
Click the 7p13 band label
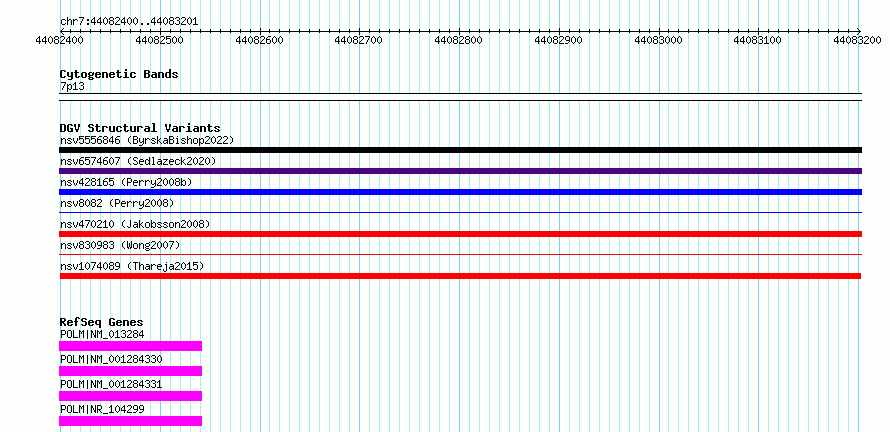click(x=72, y=87)
